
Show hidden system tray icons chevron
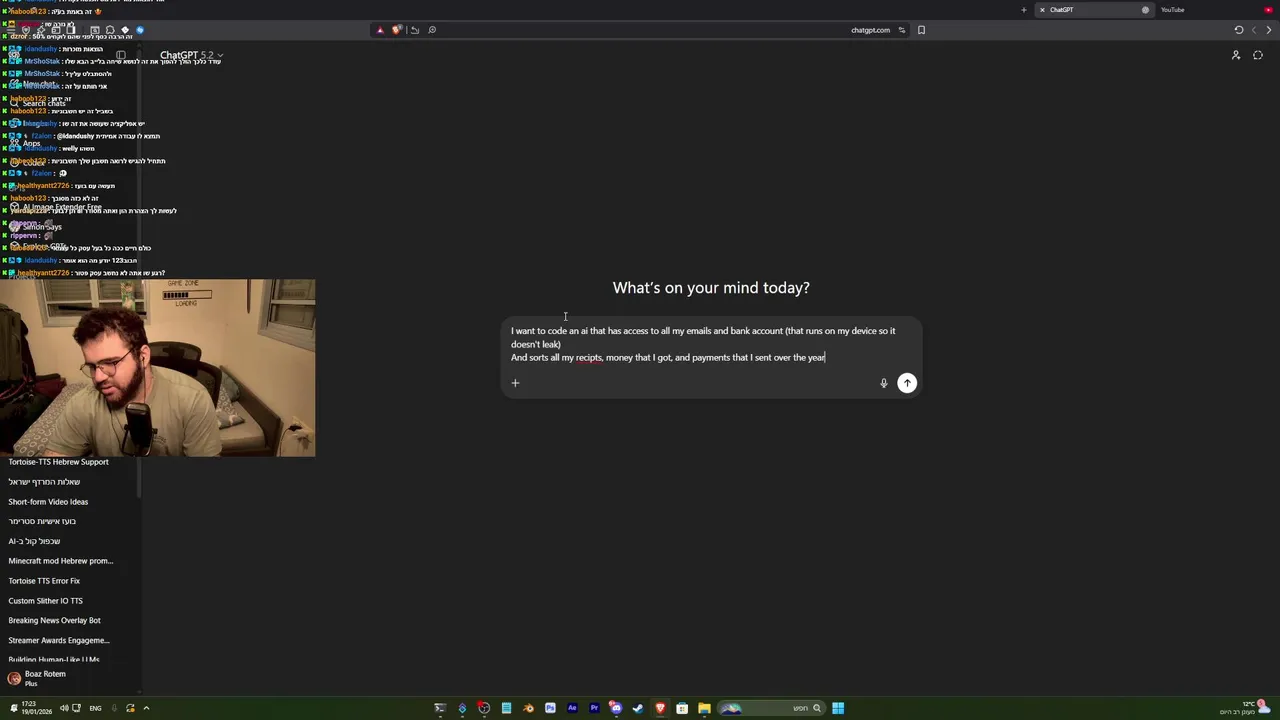(146, 708)
